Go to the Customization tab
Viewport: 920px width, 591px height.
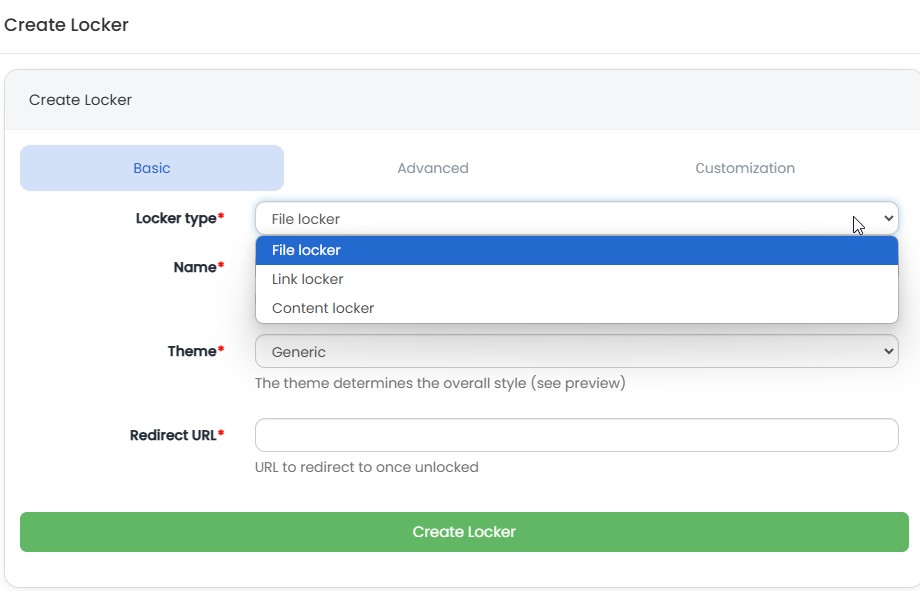click(745, 168)
